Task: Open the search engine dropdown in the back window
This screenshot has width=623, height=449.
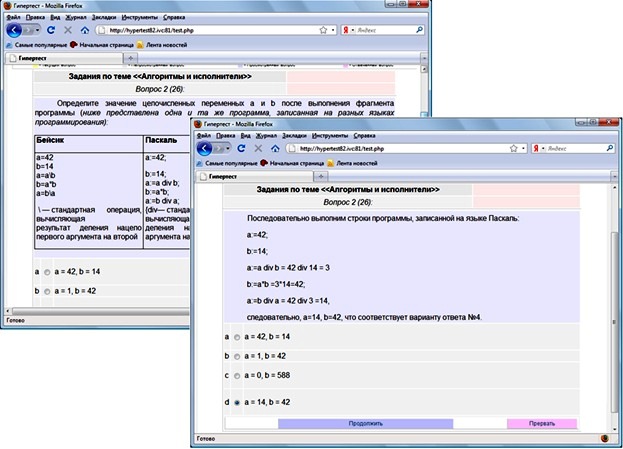Action: (x=348, y=30)
